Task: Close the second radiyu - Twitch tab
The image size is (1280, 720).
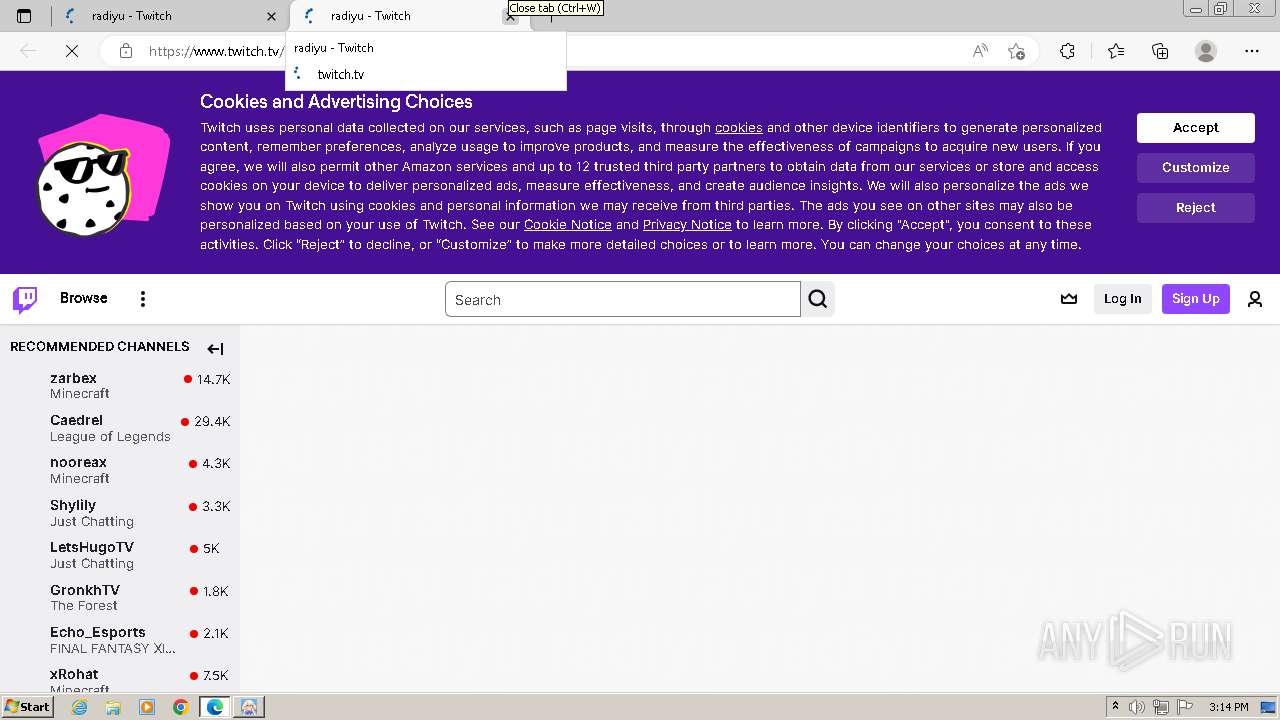Action: click(511, 16)
